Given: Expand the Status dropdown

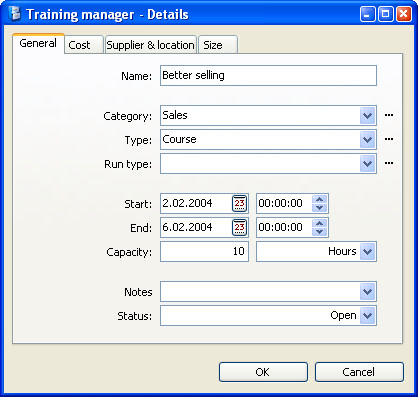Looking at the screenshot, I should (x=367, y=315).
